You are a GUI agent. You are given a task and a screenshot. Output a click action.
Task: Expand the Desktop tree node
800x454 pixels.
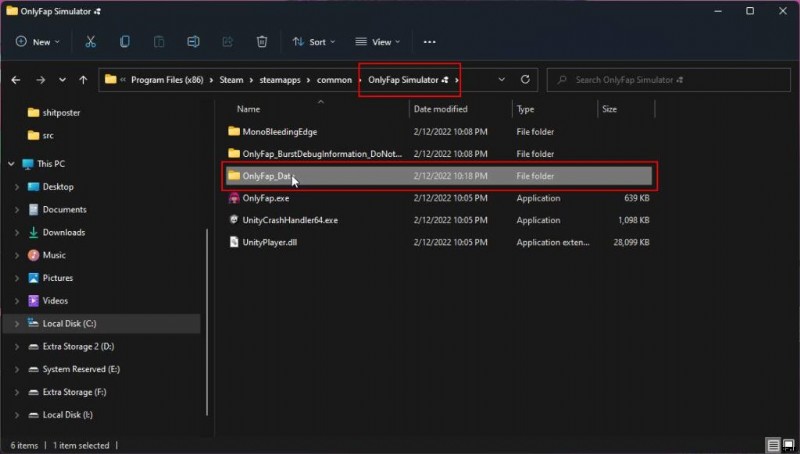click(x=17, y=187)
